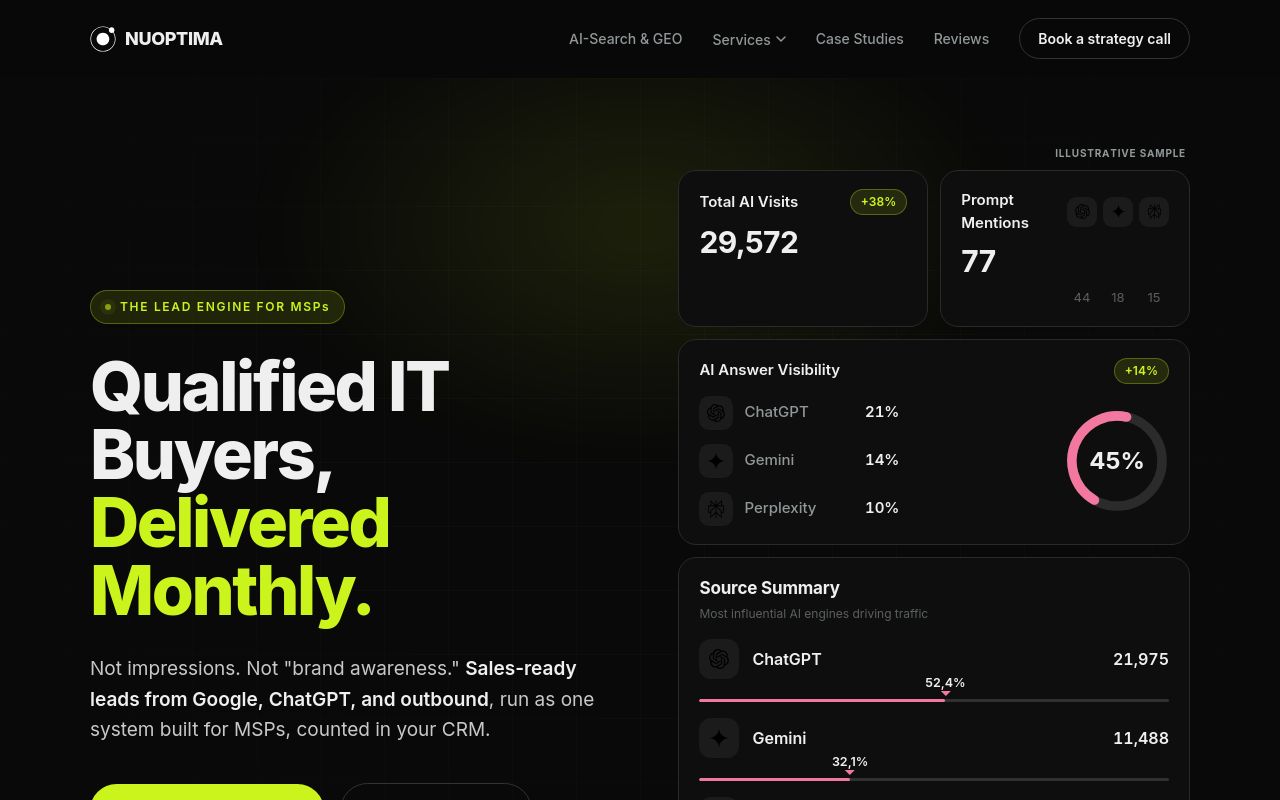Click the Perplexity 10% visibility value
Viewport: 1280px width, 800px height.
pyautogui.click(x=882, y=508)
